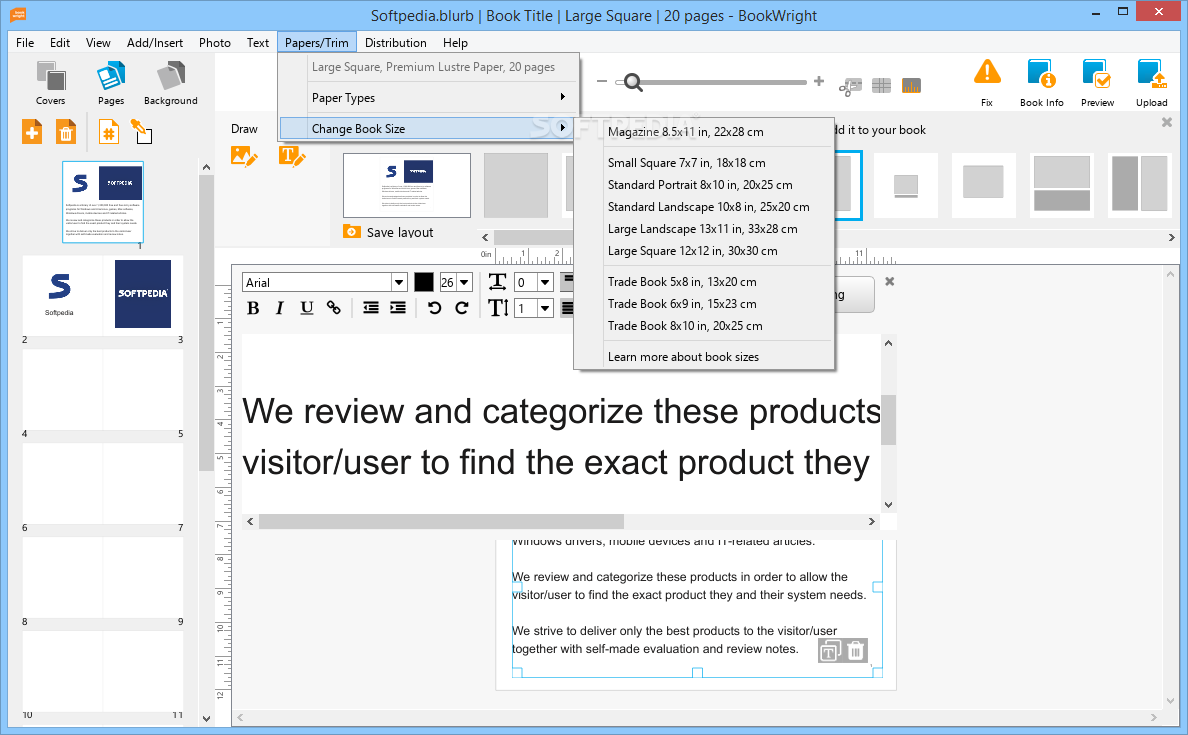
Task: Open the Photo menu
Action: pyautogui.click(x=214, y=42)
